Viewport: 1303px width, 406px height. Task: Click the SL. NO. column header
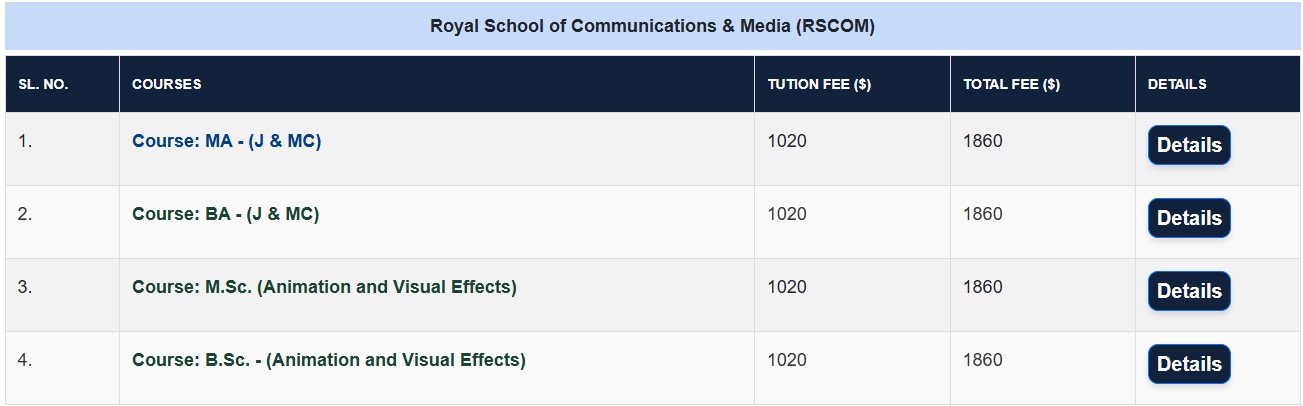click(43, 85)
